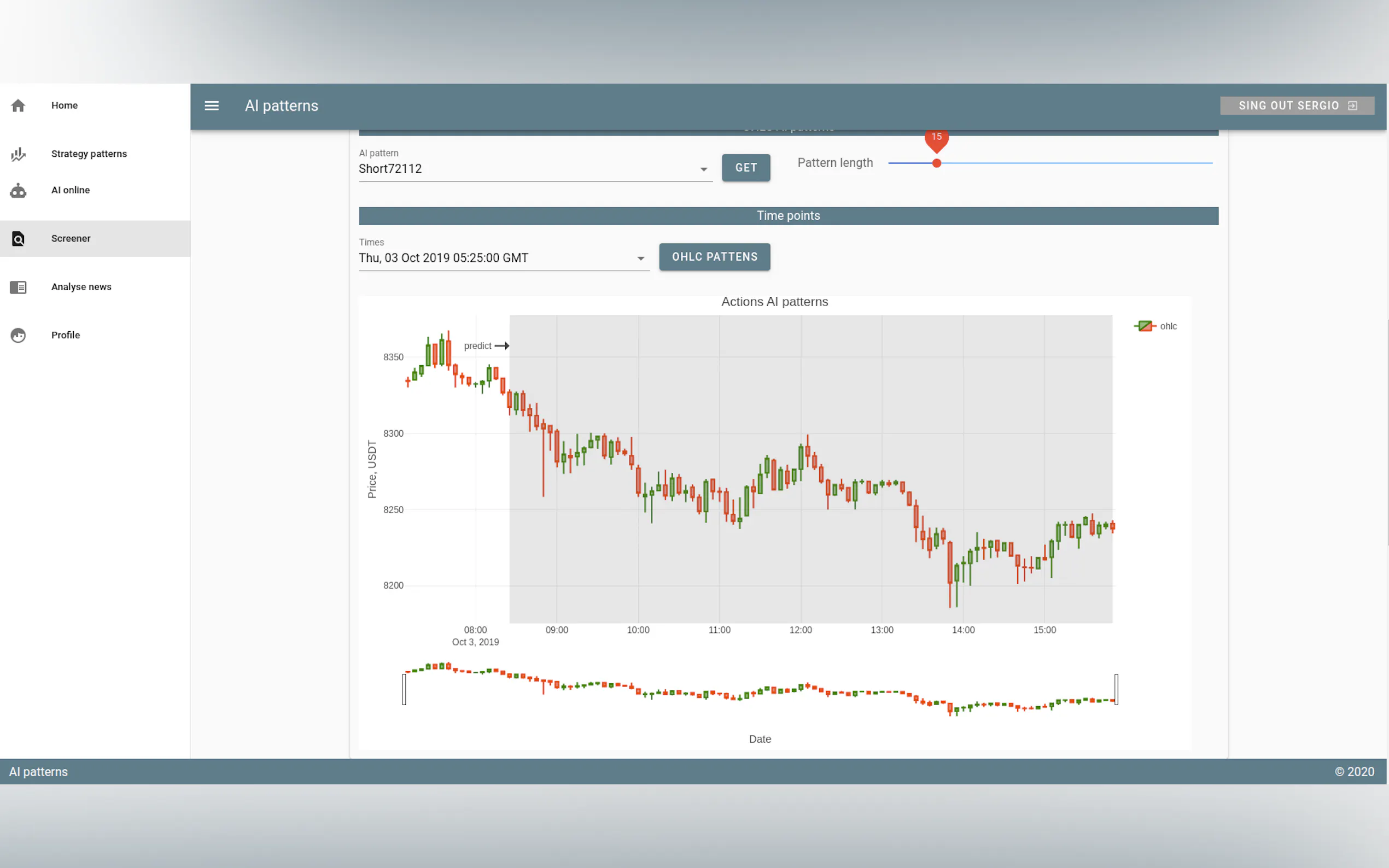Viewport: 1389px width, 868px height.
Task: Click the Pattern length slider handle
Action: (937, 163)
